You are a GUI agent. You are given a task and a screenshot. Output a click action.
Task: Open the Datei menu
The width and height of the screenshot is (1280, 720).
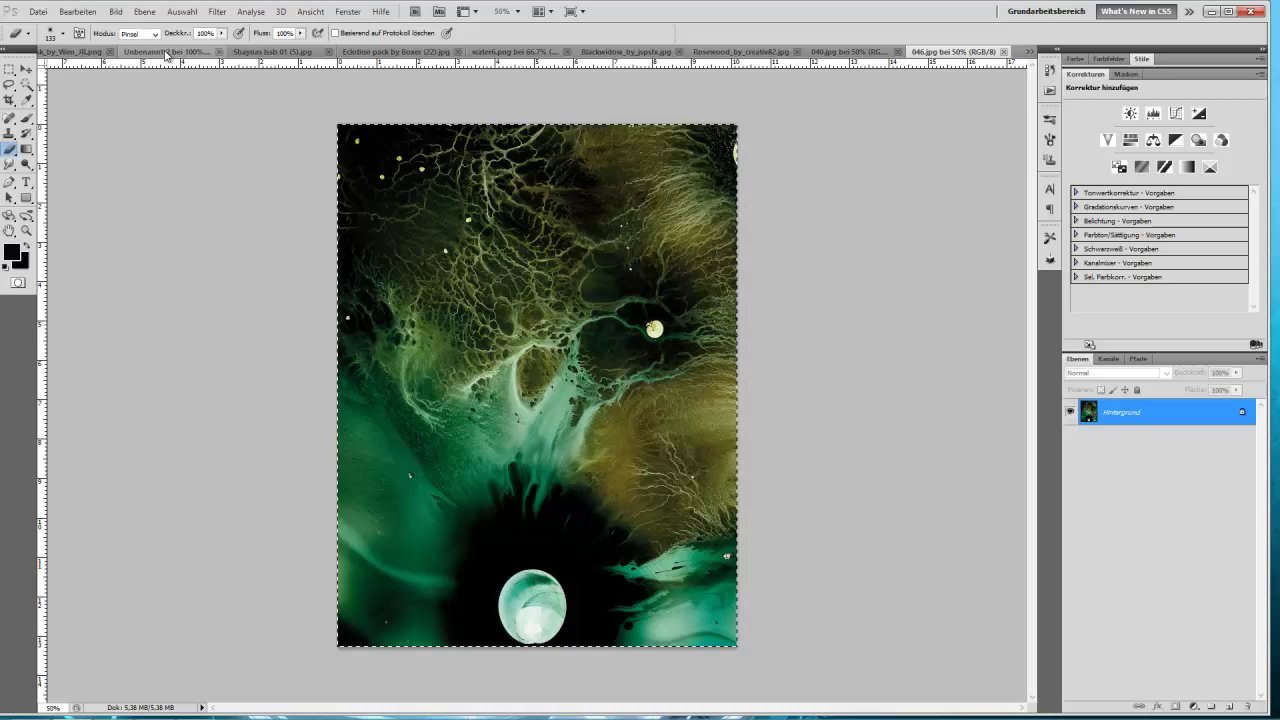(38, 11)
